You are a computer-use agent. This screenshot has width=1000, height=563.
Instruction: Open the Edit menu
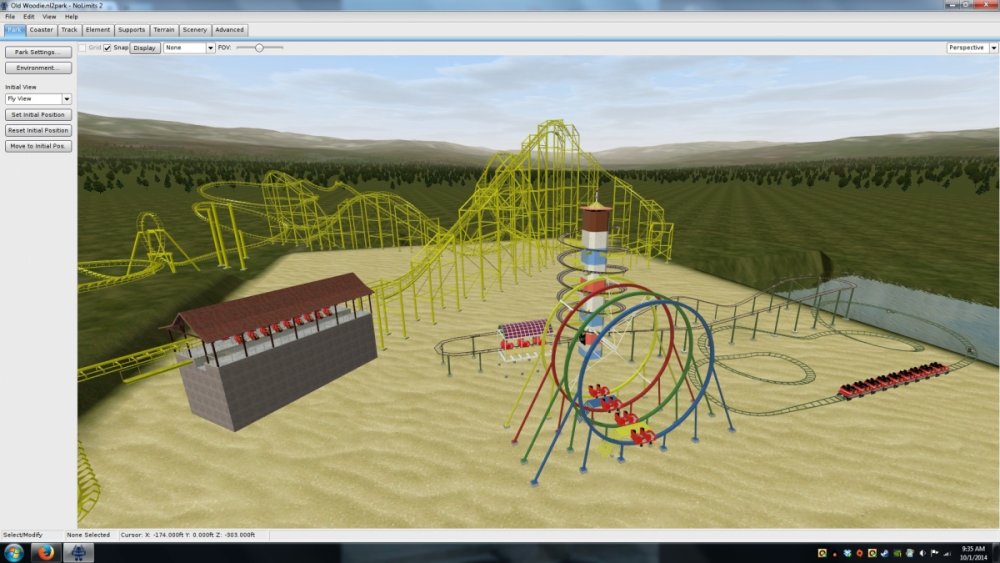28,17
